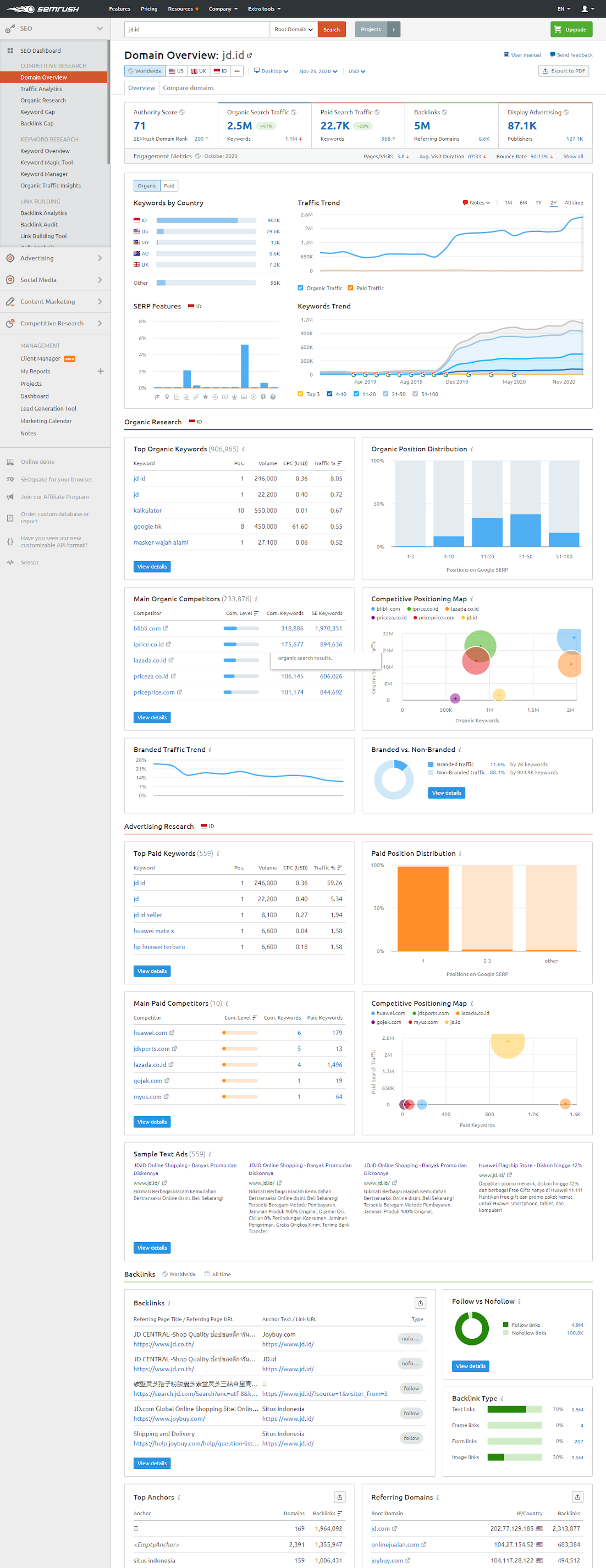Open blibli.com external link icon
The width and height of the screenshot is (606, 1568).
tap(165, 629)
